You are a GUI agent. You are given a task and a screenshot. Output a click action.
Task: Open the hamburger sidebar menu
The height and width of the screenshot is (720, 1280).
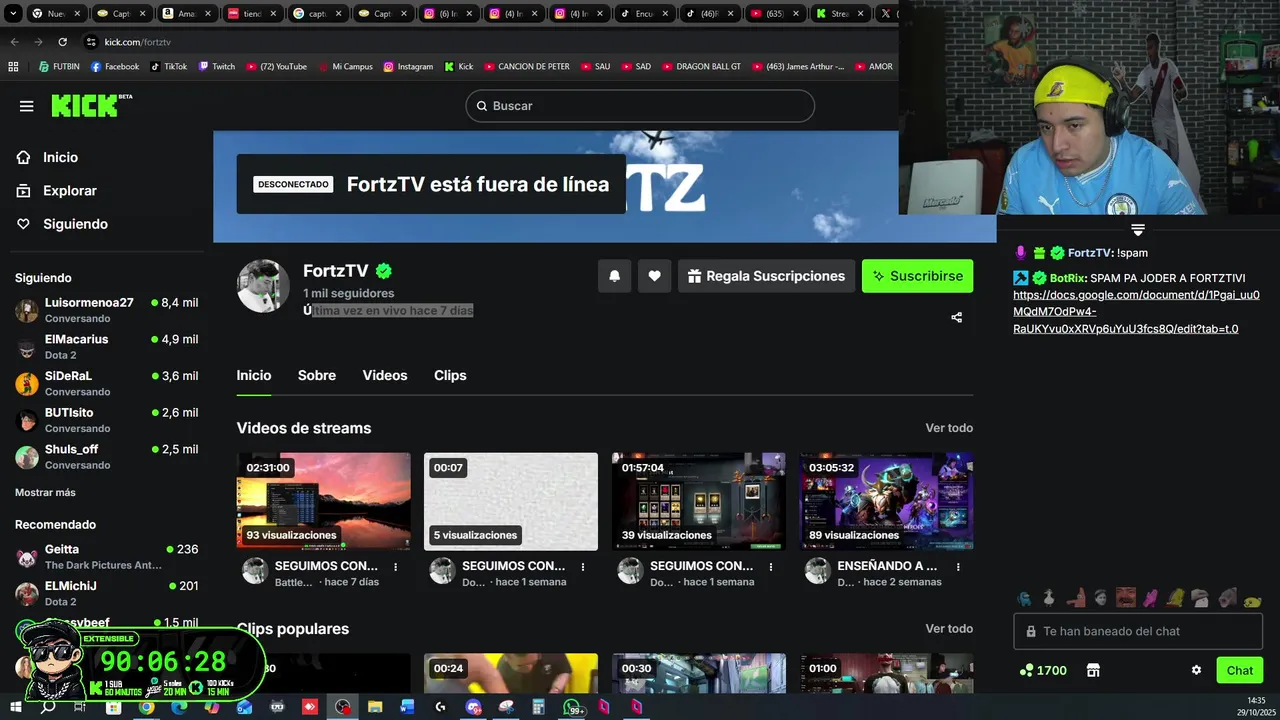click(26, 106)
